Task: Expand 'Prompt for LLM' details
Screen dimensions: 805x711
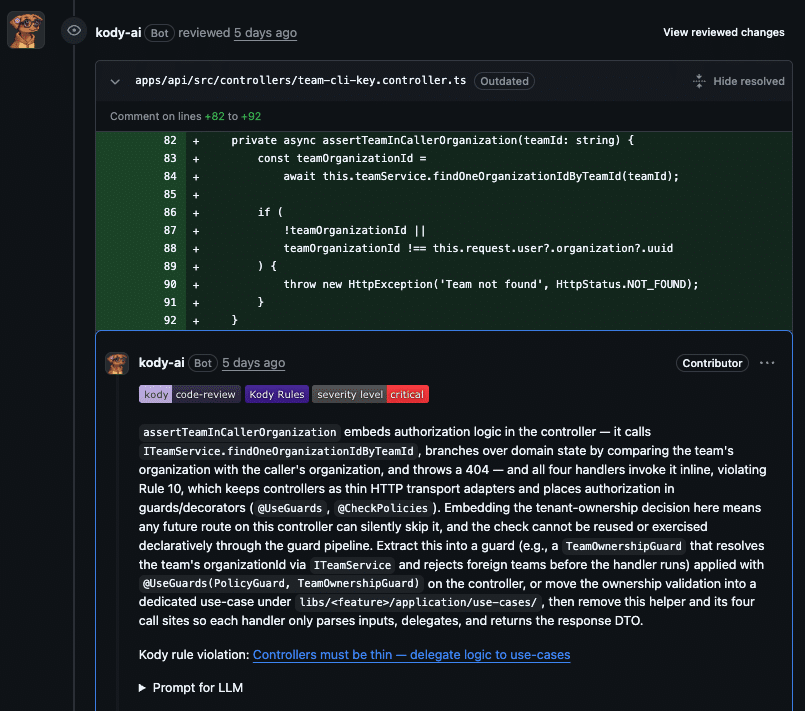Action: tap(191, 688)
